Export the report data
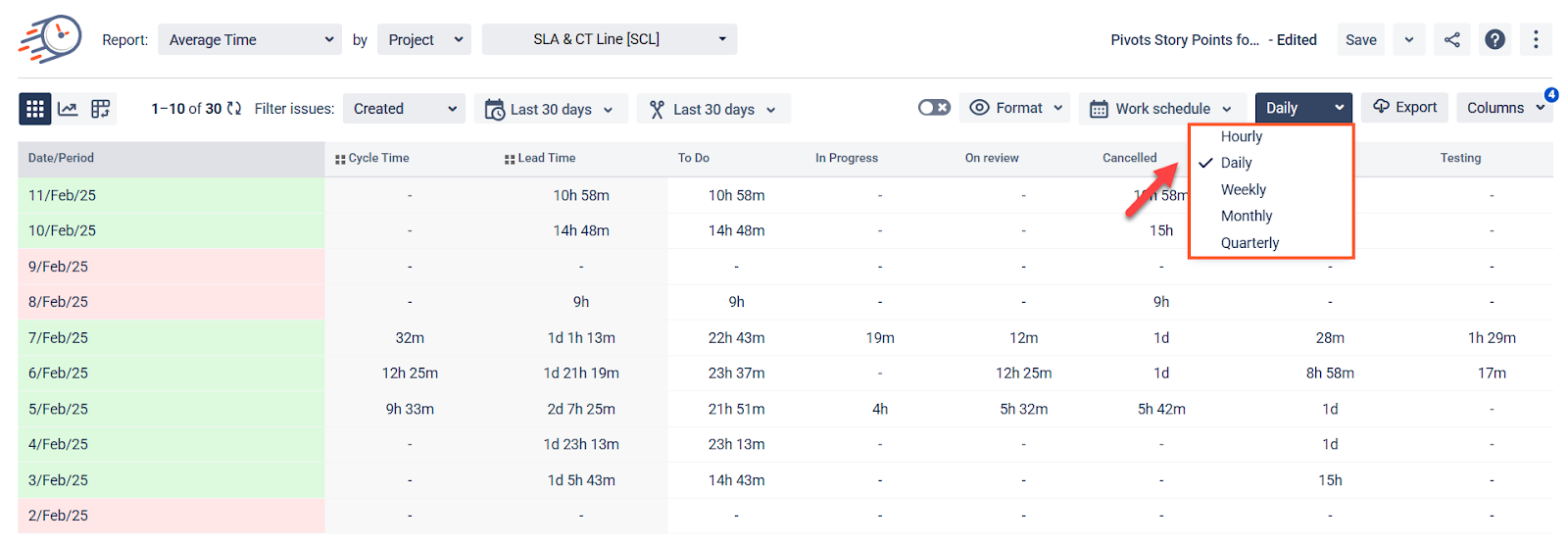 point(1404,107)
